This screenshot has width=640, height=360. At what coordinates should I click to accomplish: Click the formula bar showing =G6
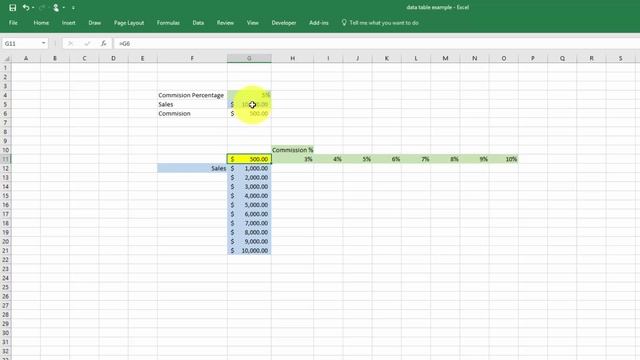376,43
